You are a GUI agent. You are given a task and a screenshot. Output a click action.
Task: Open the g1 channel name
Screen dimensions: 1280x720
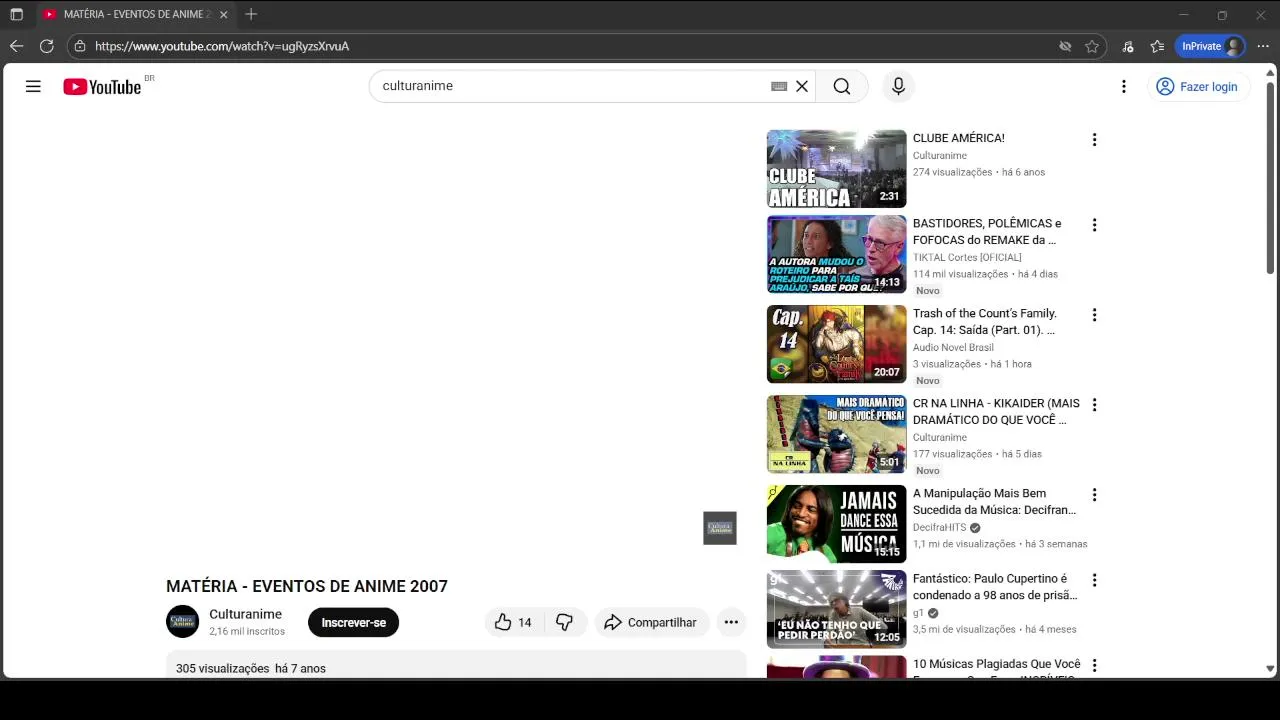point(918,613)
